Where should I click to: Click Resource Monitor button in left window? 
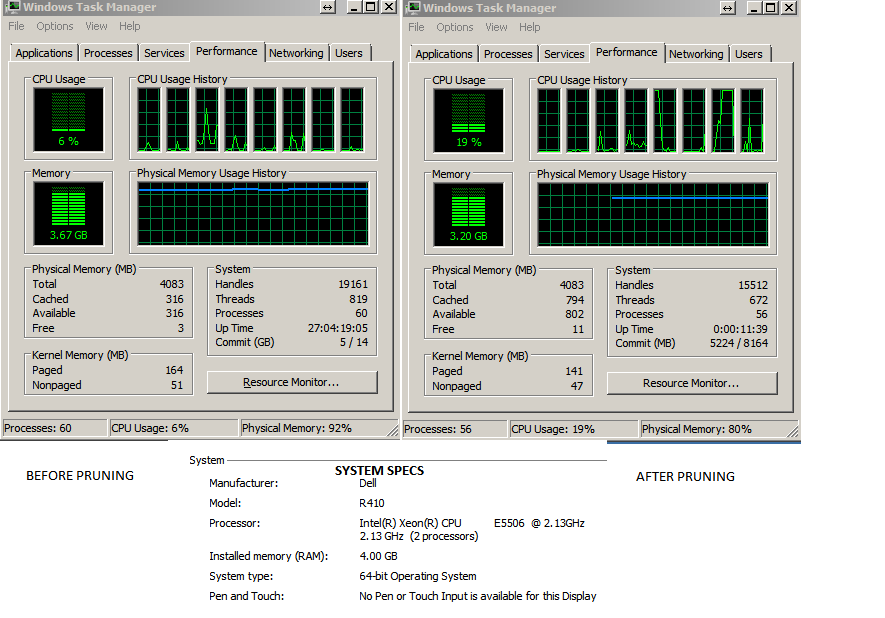(292, 382)
